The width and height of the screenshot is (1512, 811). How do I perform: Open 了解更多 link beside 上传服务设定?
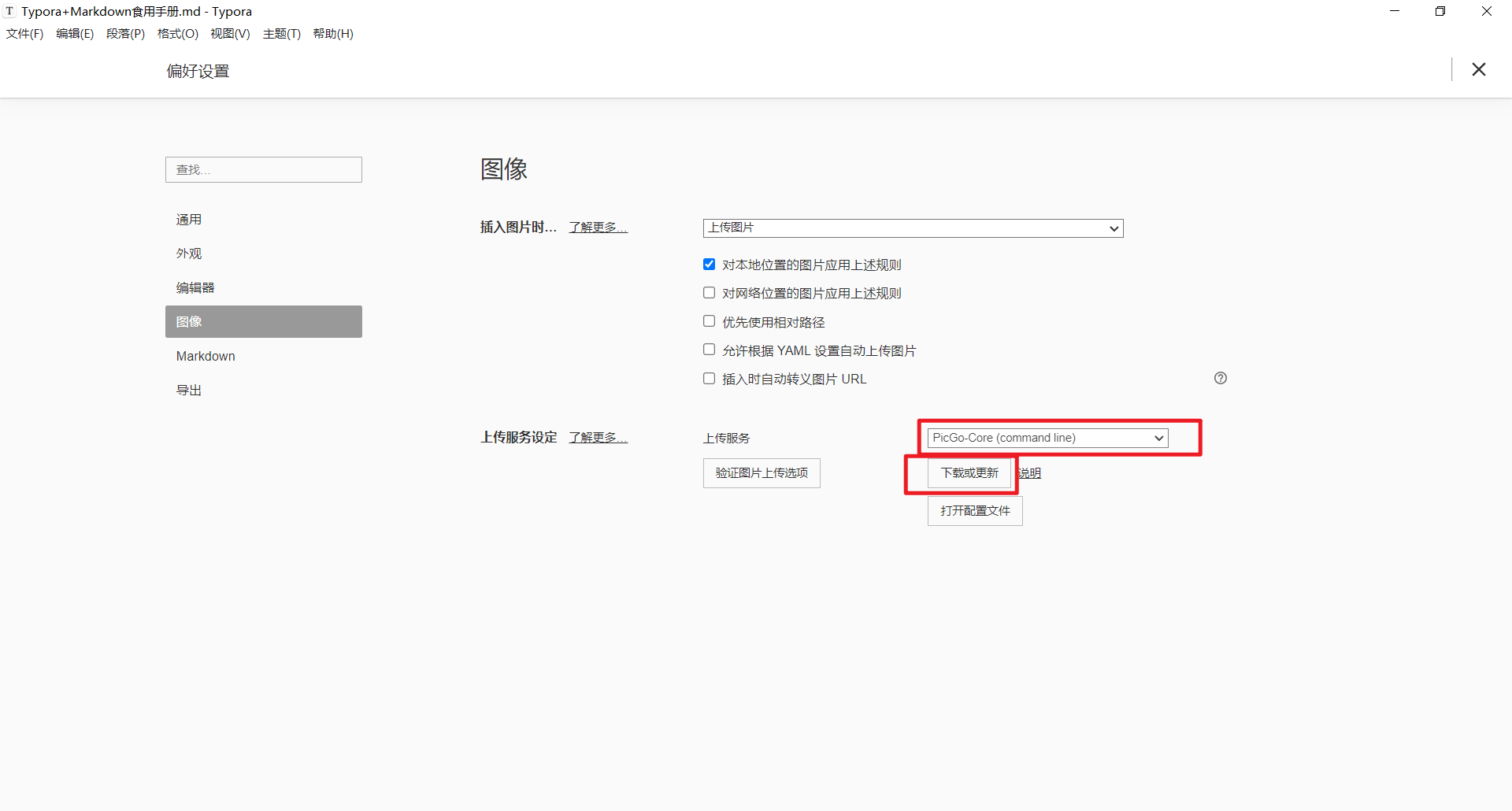coord(598,438)
